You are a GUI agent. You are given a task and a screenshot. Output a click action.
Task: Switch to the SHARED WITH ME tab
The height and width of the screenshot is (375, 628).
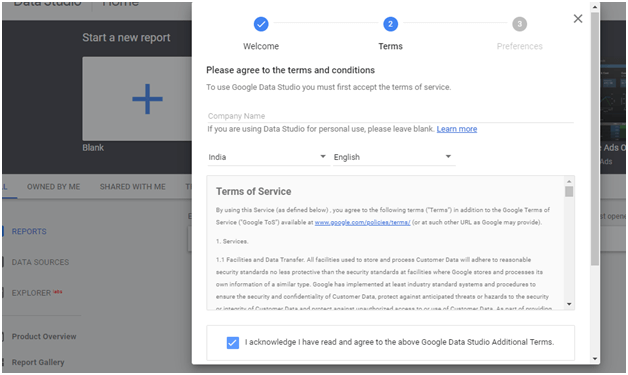(x=133, y=187)
